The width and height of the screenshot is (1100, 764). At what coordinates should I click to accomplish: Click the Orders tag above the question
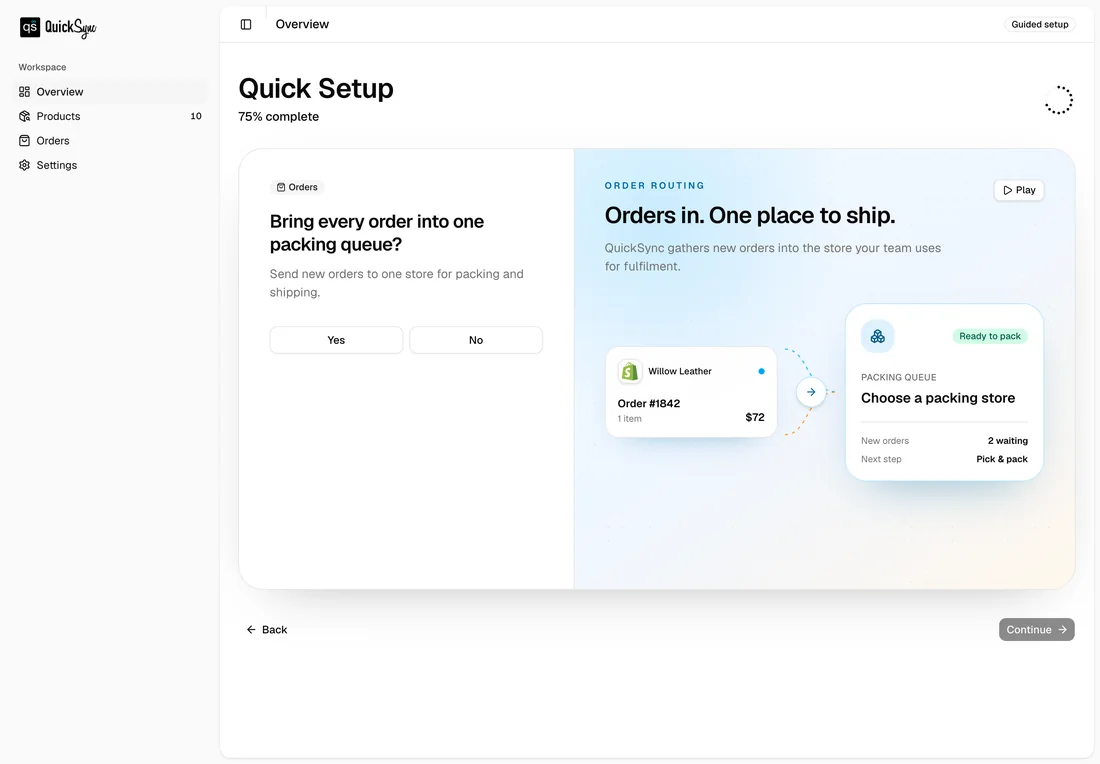(297, 187)
